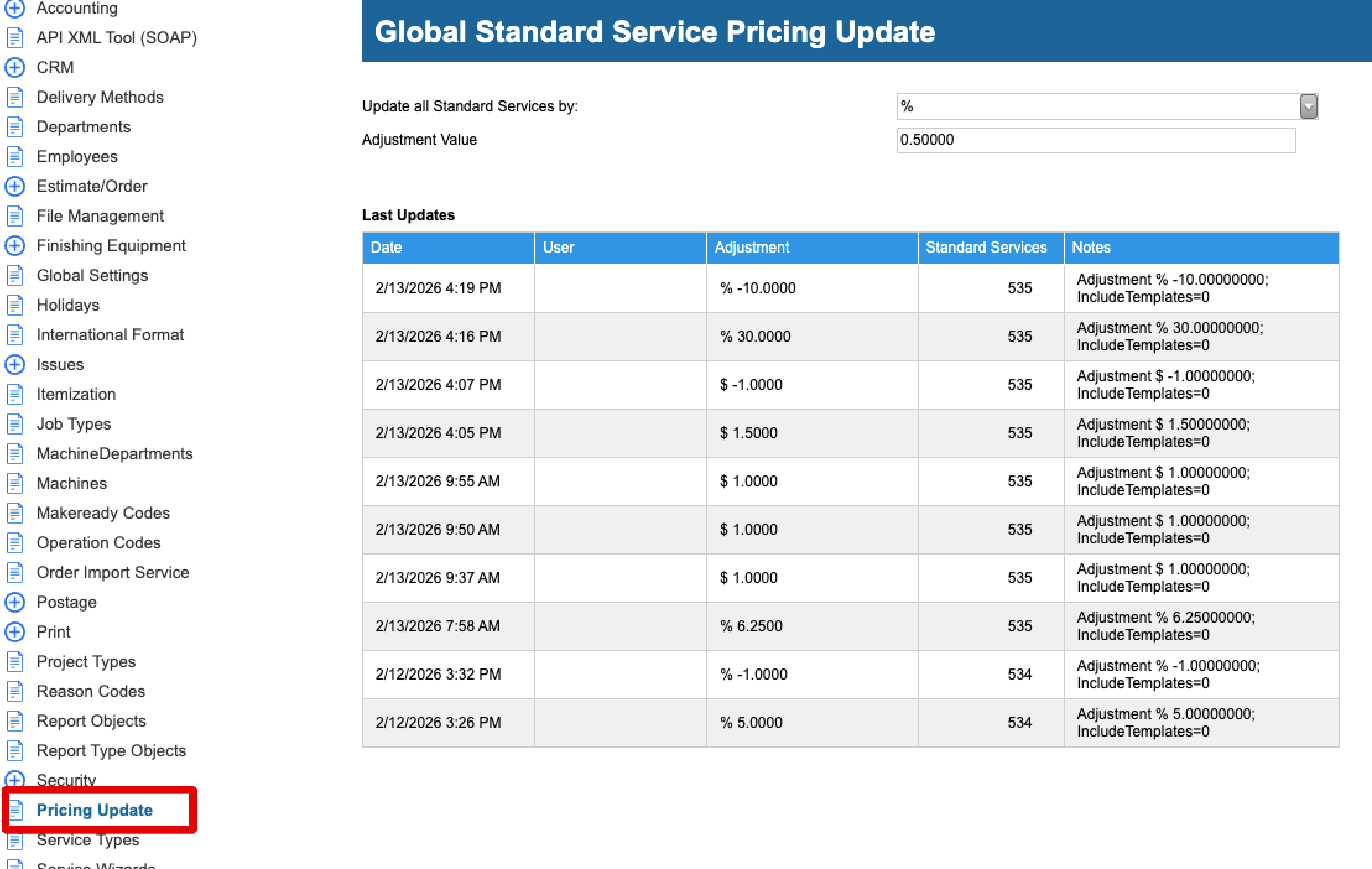
Task: Click the % 30.0000 adjustment cell
Action: point(813,337)
